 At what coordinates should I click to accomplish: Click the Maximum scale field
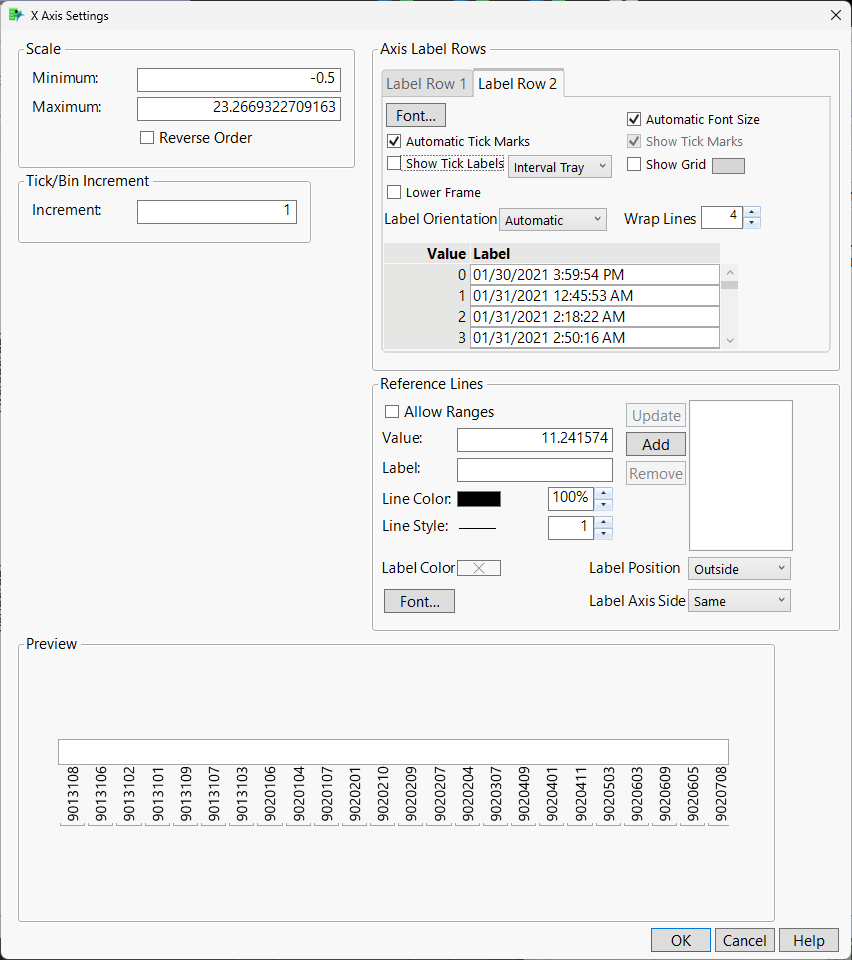coord(239,108)
